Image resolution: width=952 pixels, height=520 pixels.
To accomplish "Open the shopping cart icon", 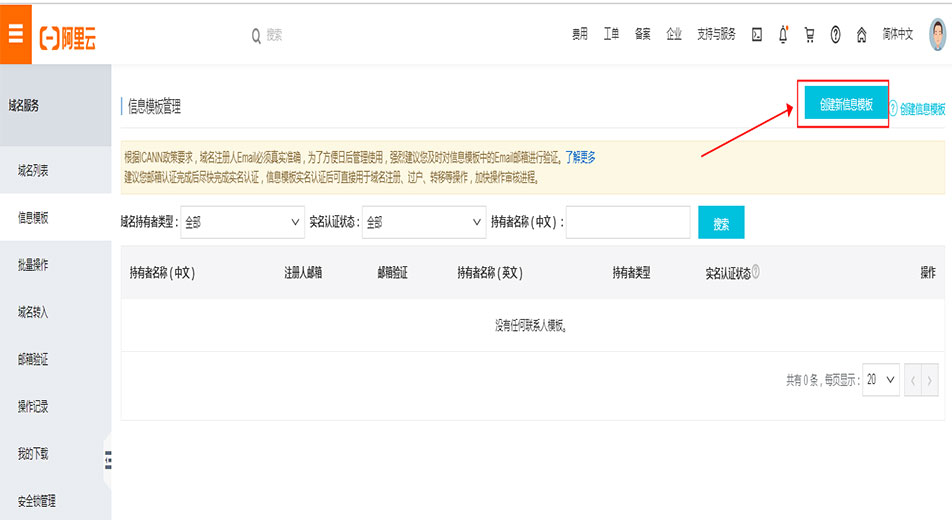I will [x=809, y=35].
